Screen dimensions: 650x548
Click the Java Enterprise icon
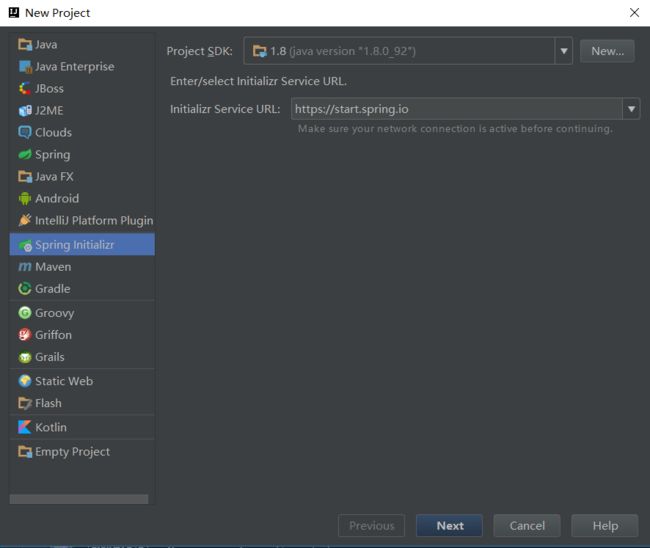[x=25, y=66]
